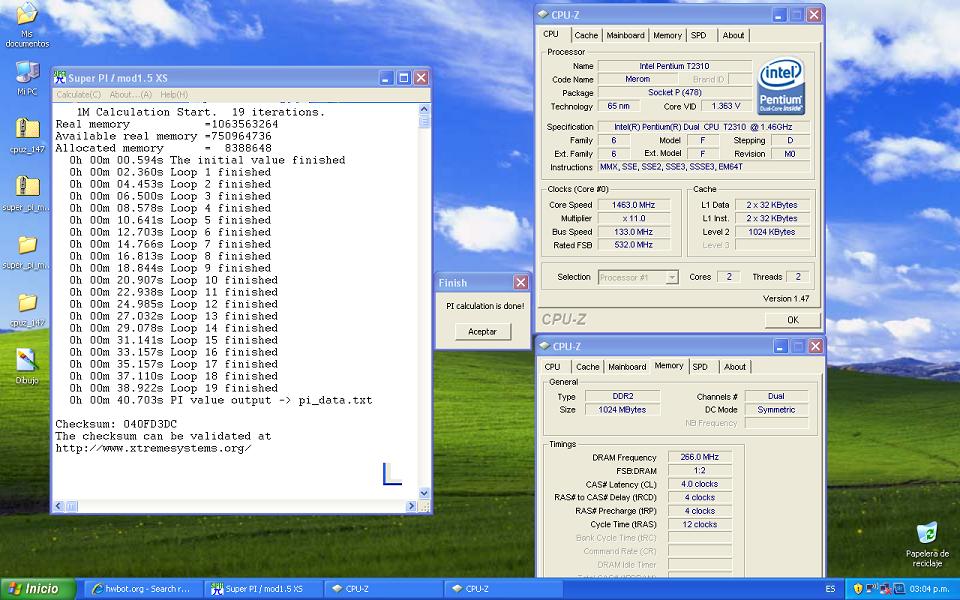
Task: Click the Level 2 cache value 1024 KBytes
Action: pyautogui.click(x=771, y=232)
